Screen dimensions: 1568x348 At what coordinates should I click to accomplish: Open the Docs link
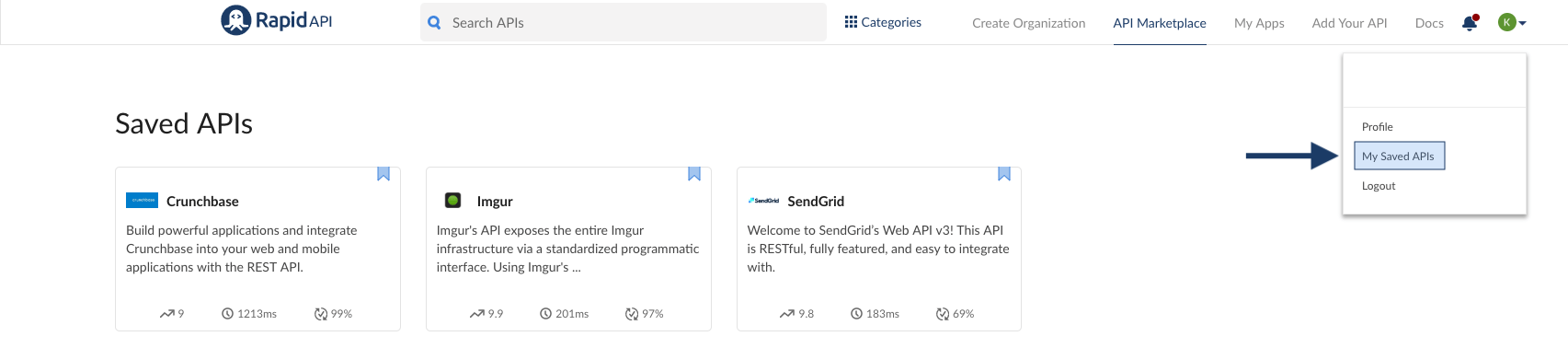pos(1429,23)
